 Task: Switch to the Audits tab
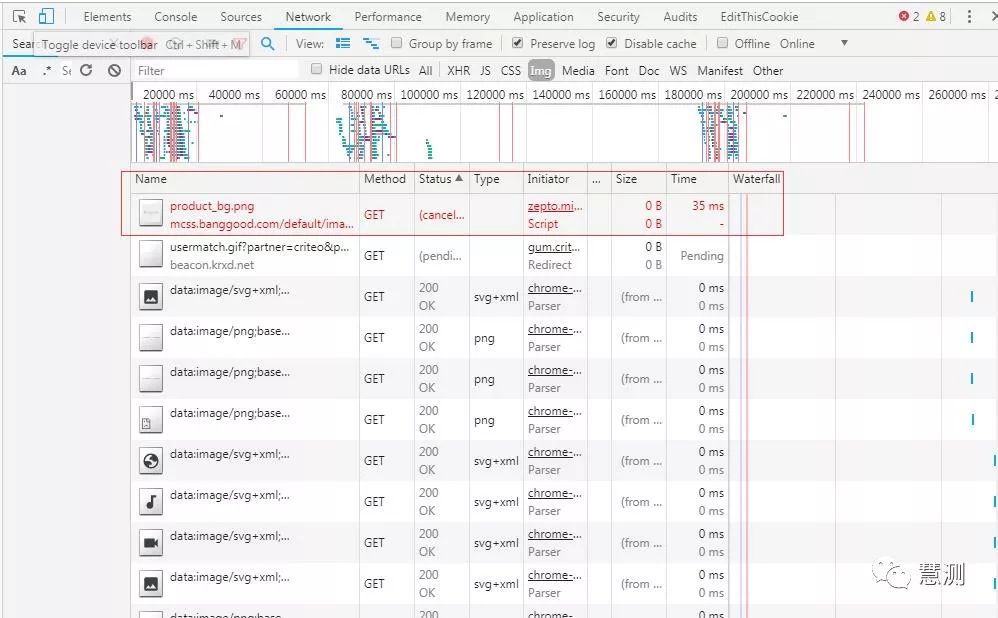(680, 17)
